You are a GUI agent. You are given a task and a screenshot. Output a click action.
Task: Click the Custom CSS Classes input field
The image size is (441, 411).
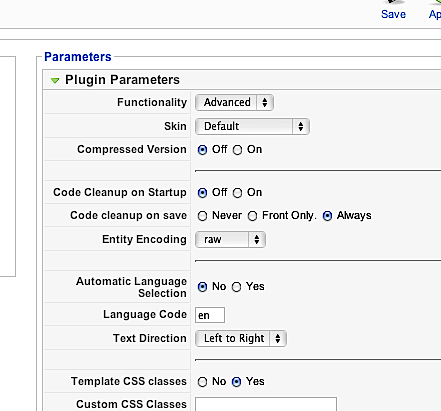pos(266,404)
